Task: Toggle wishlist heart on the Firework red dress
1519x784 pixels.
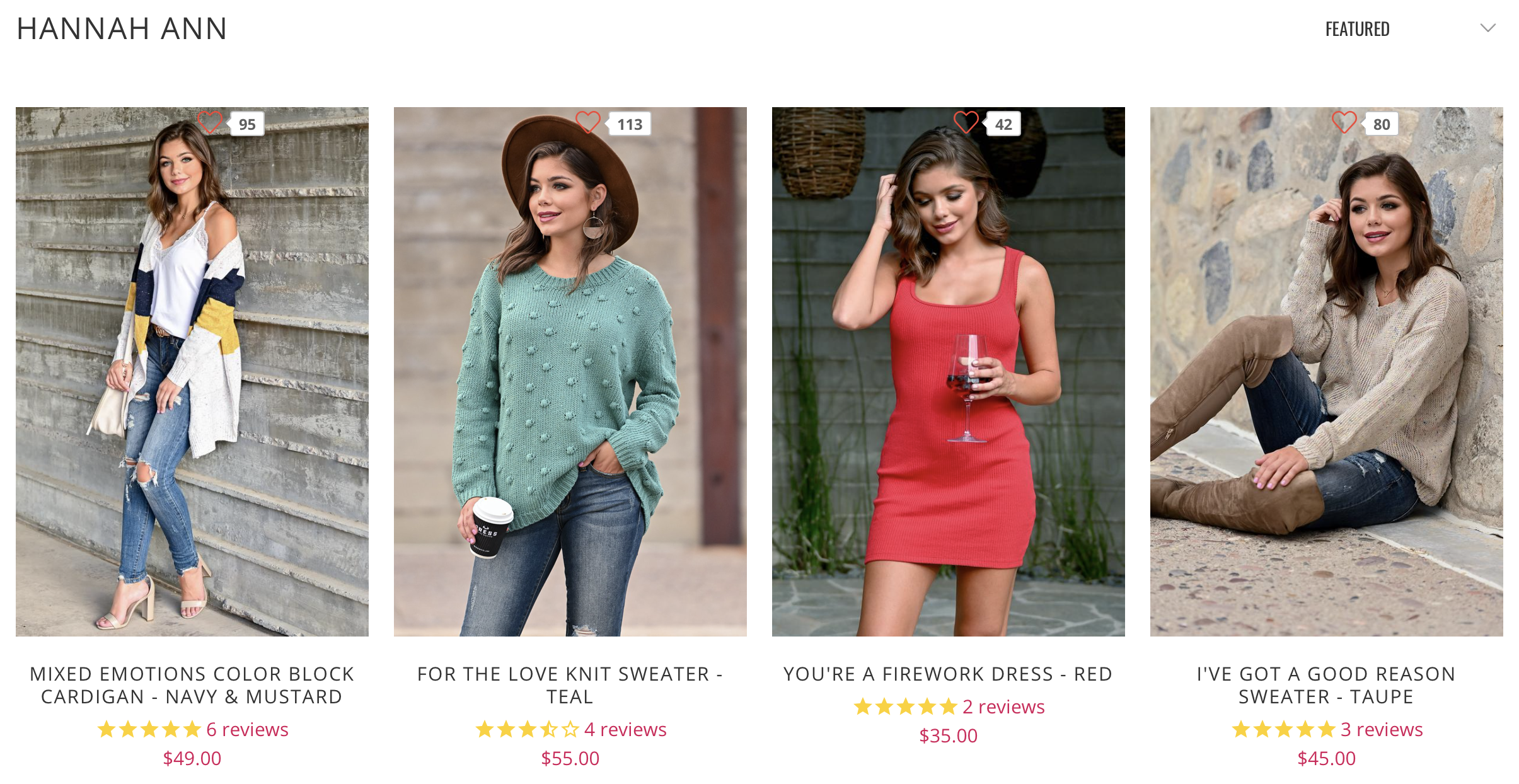Action: click(x=966, y=122)
